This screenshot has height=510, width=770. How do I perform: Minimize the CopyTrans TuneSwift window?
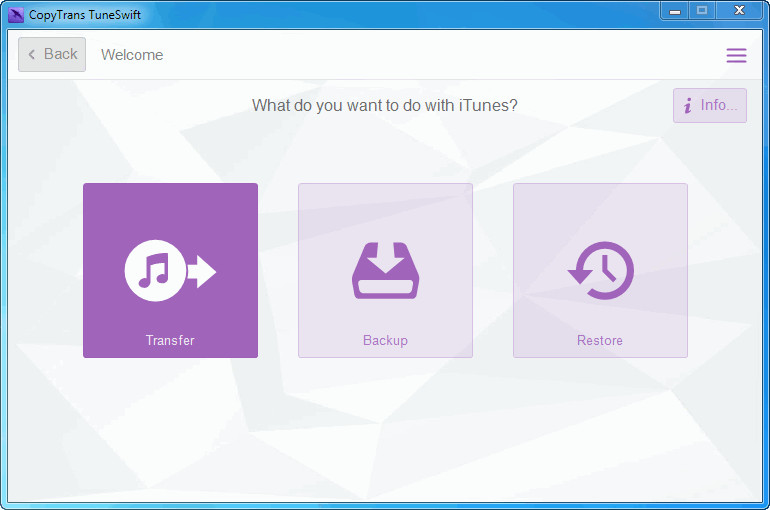[675, 10]
